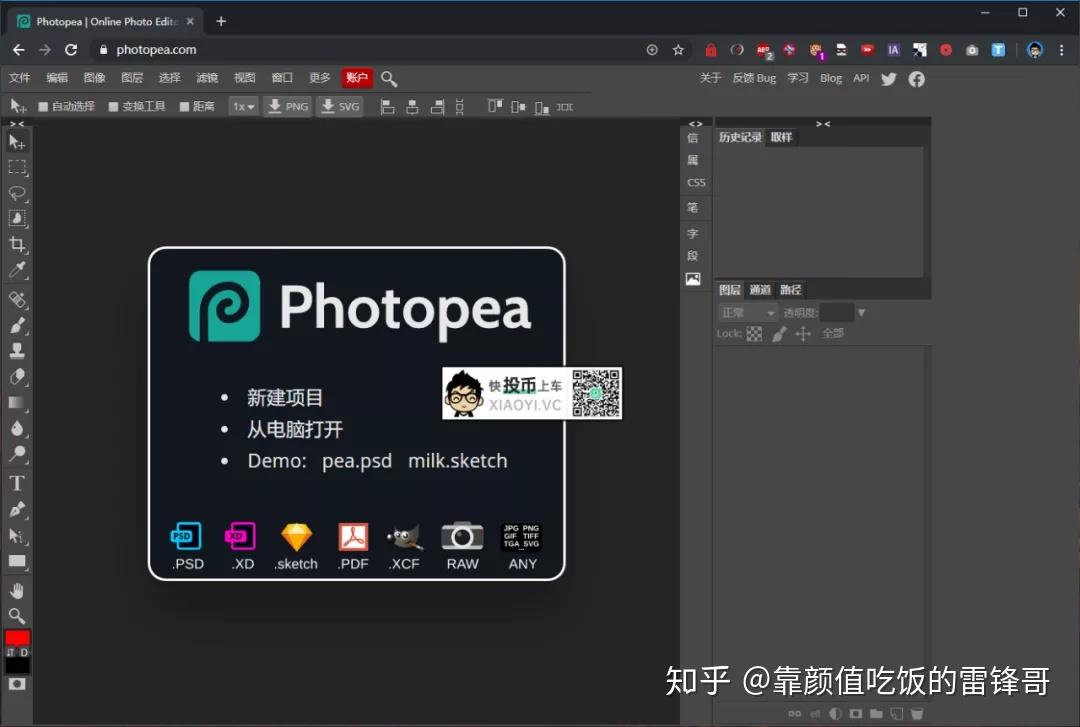Screen dimensions: 1080x727
Task: Open the milk.sketch demo file
Action: tap(457, 461)
